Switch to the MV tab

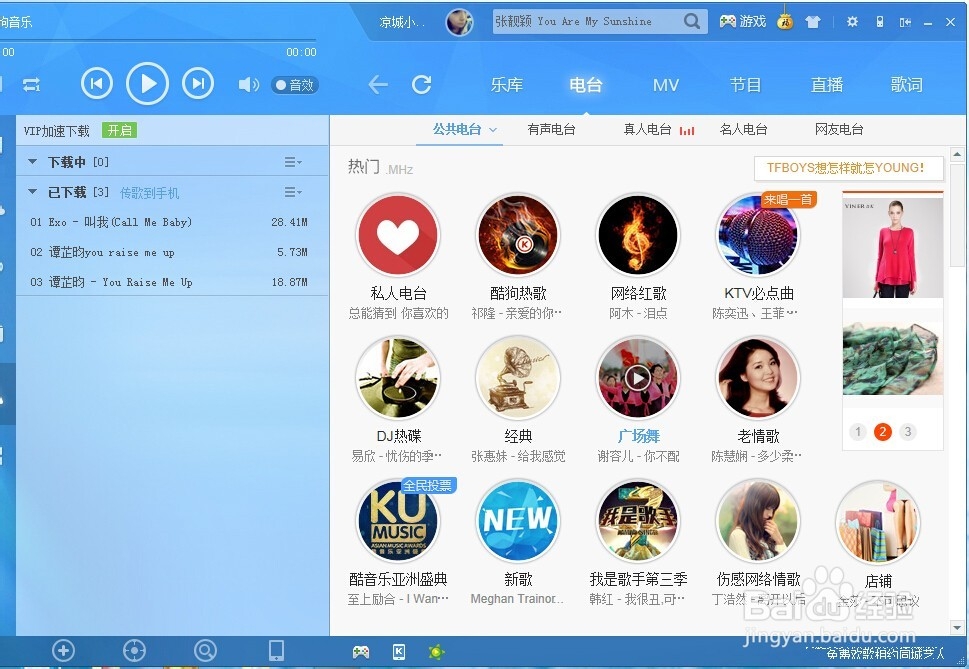(665, 85)
